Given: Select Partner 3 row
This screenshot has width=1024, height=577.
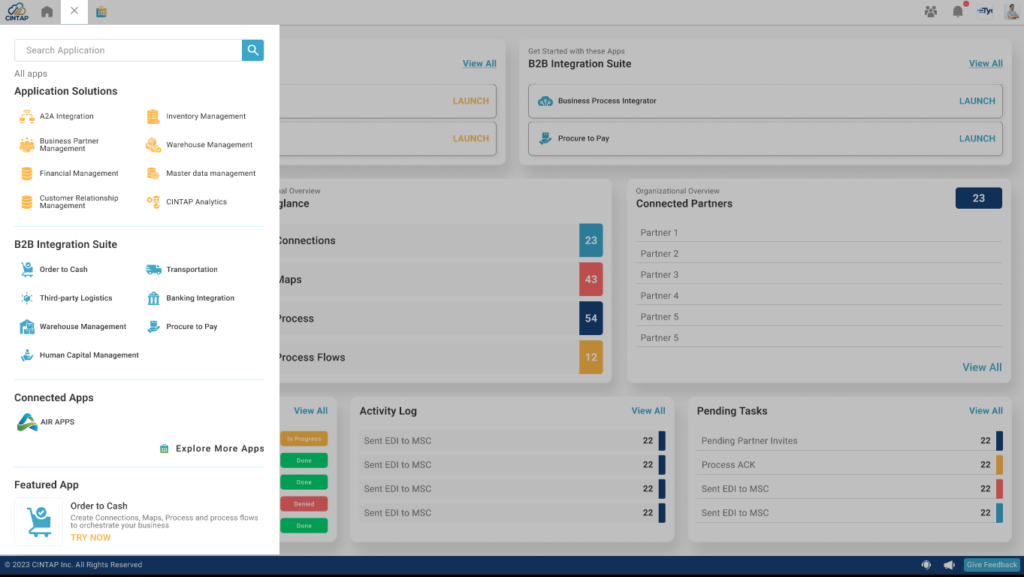Looking at the screenshot, I should tap(818, 275).
